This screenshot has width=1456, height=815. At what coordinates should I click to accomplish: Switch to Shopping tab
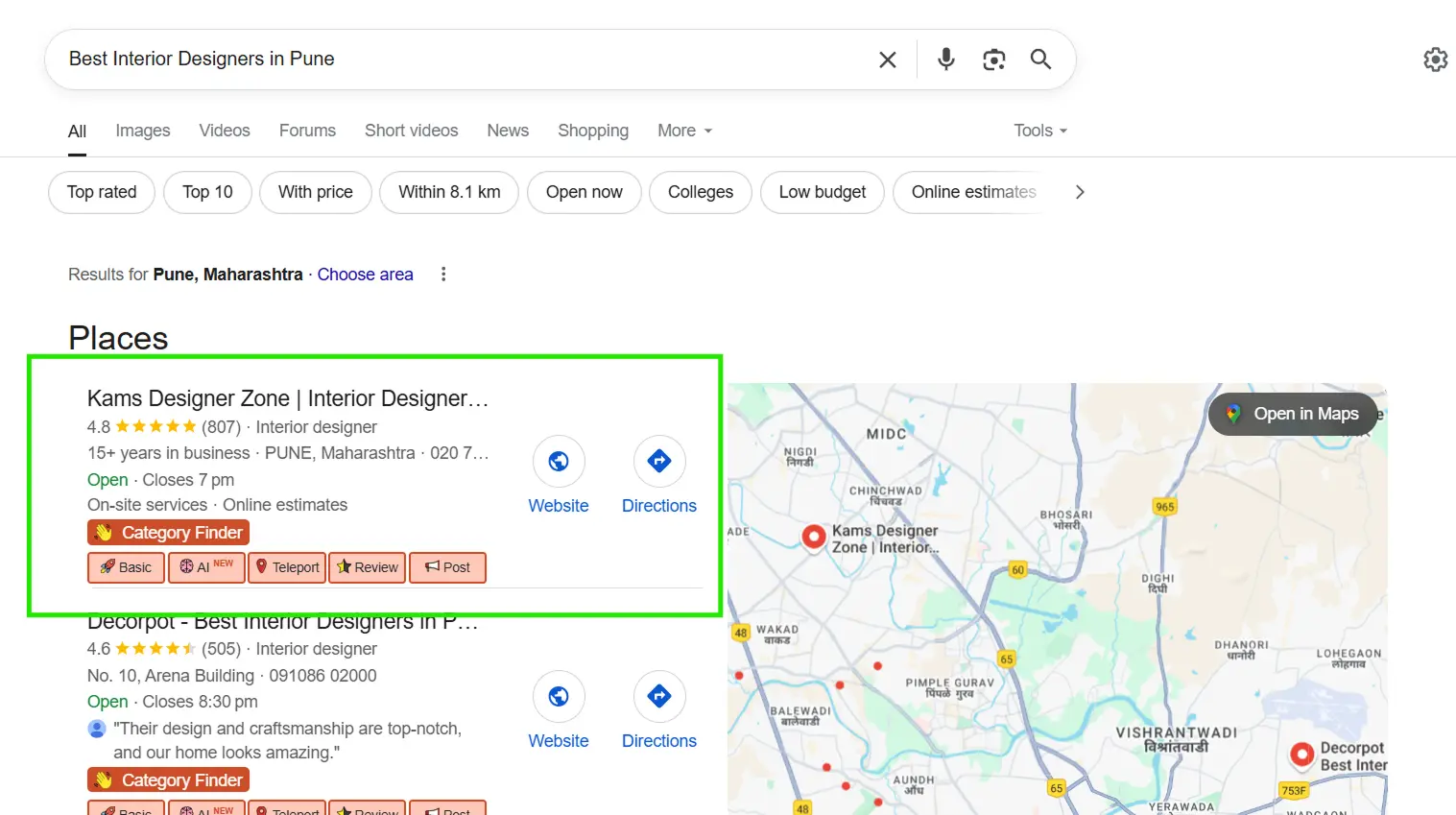pos(593,131)
